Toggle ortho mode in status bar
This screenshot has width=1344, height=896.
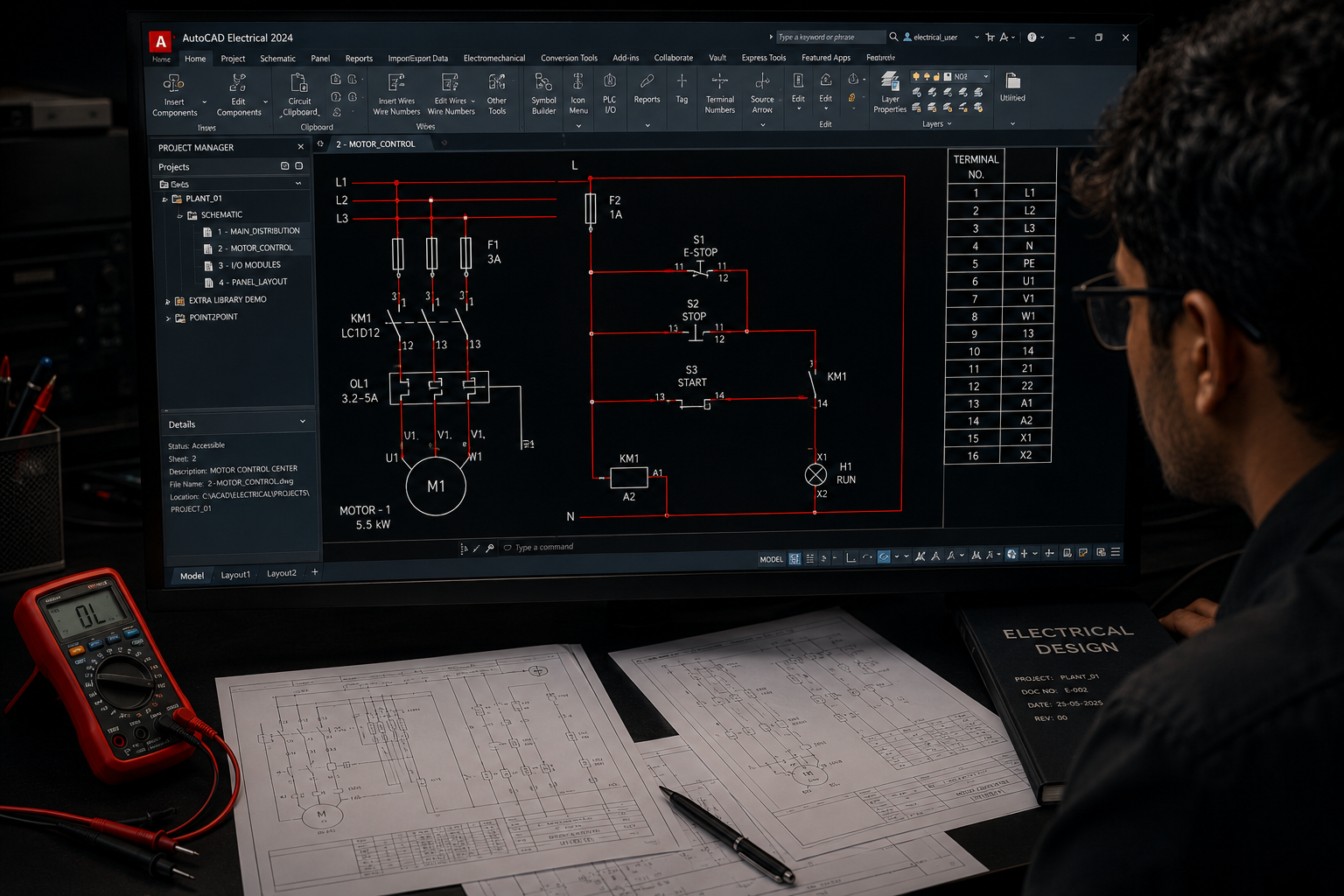click(850, 557)
